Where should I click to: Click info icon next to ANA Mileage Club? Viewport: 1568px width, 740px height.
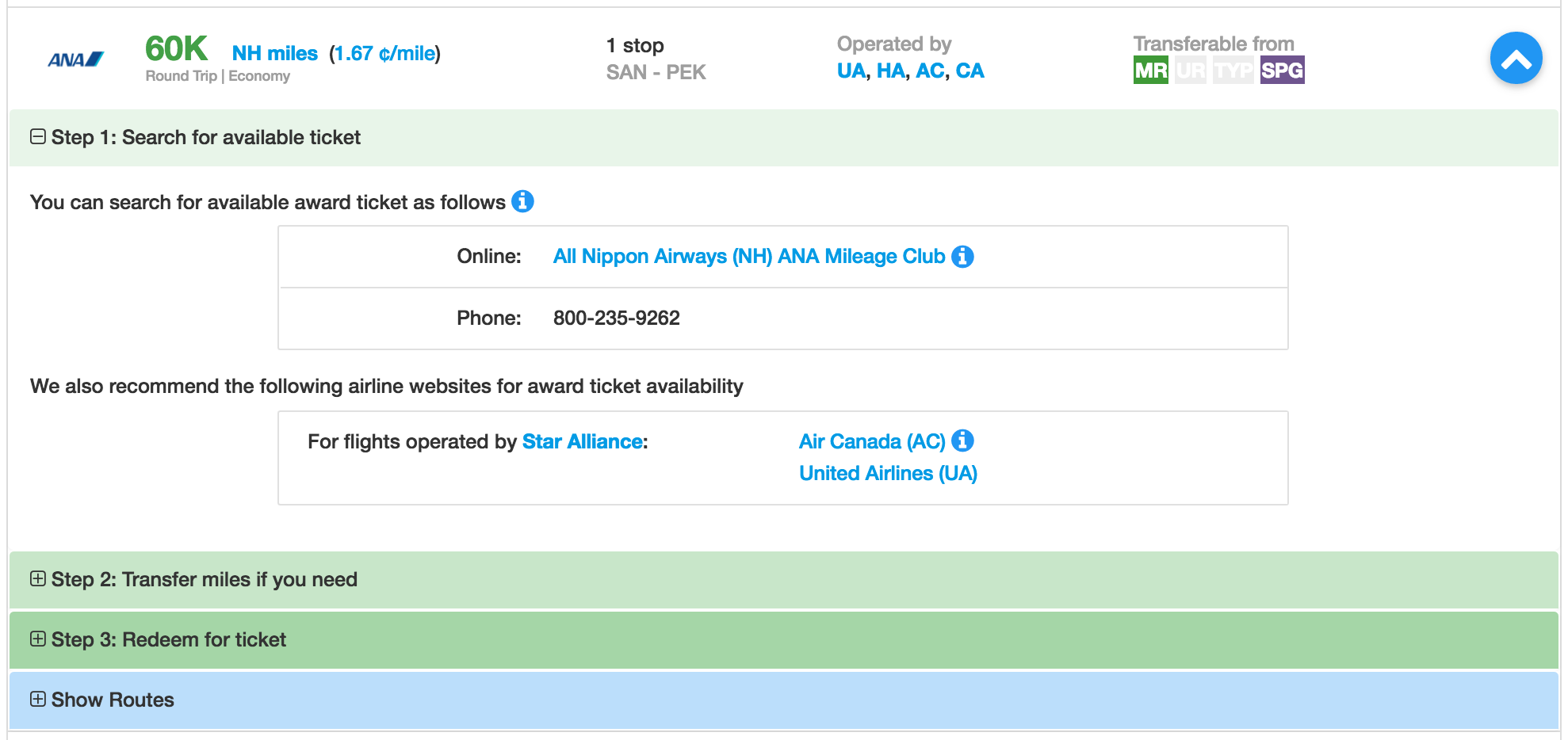(962, 257)
